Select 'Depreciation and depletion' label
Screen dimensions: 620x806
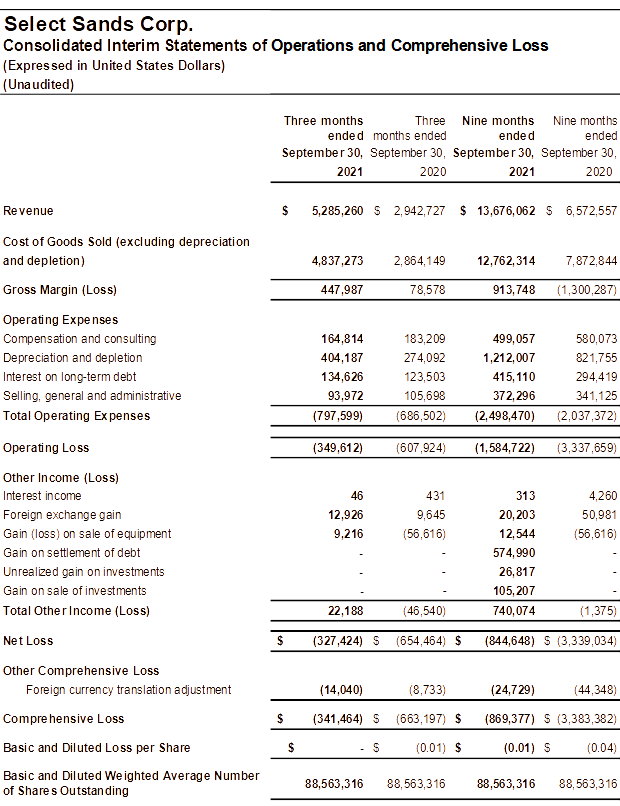coord(72,358)
